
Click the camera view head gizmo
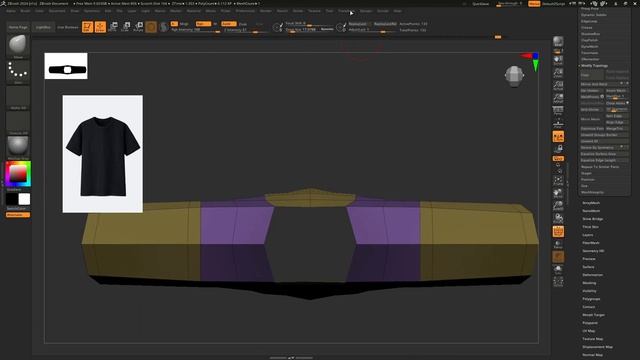(x=514, y=76)
